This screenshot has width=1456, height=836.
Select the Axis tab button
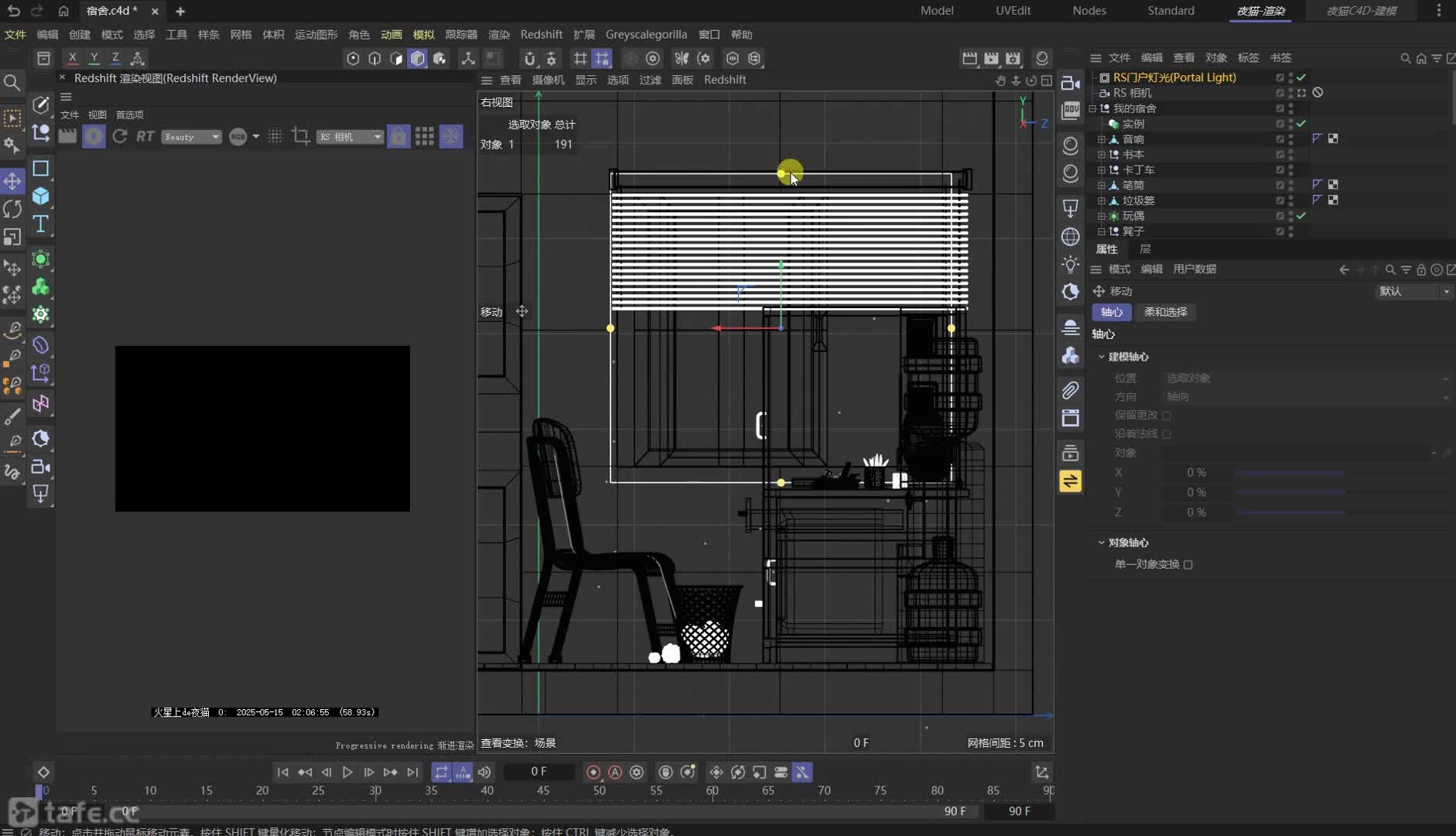point(1112,312)
